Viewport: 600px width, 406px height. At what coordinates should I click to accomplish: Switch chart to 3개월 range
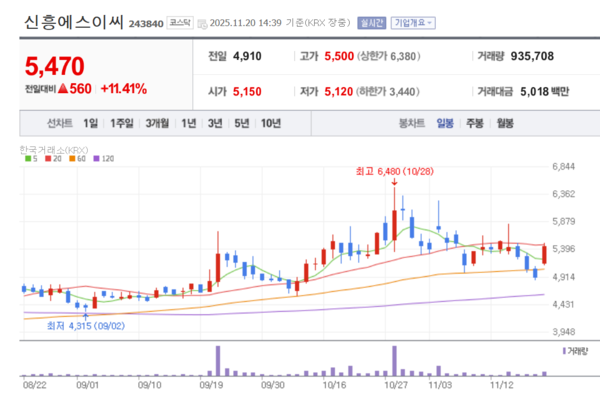pos(157,123)
